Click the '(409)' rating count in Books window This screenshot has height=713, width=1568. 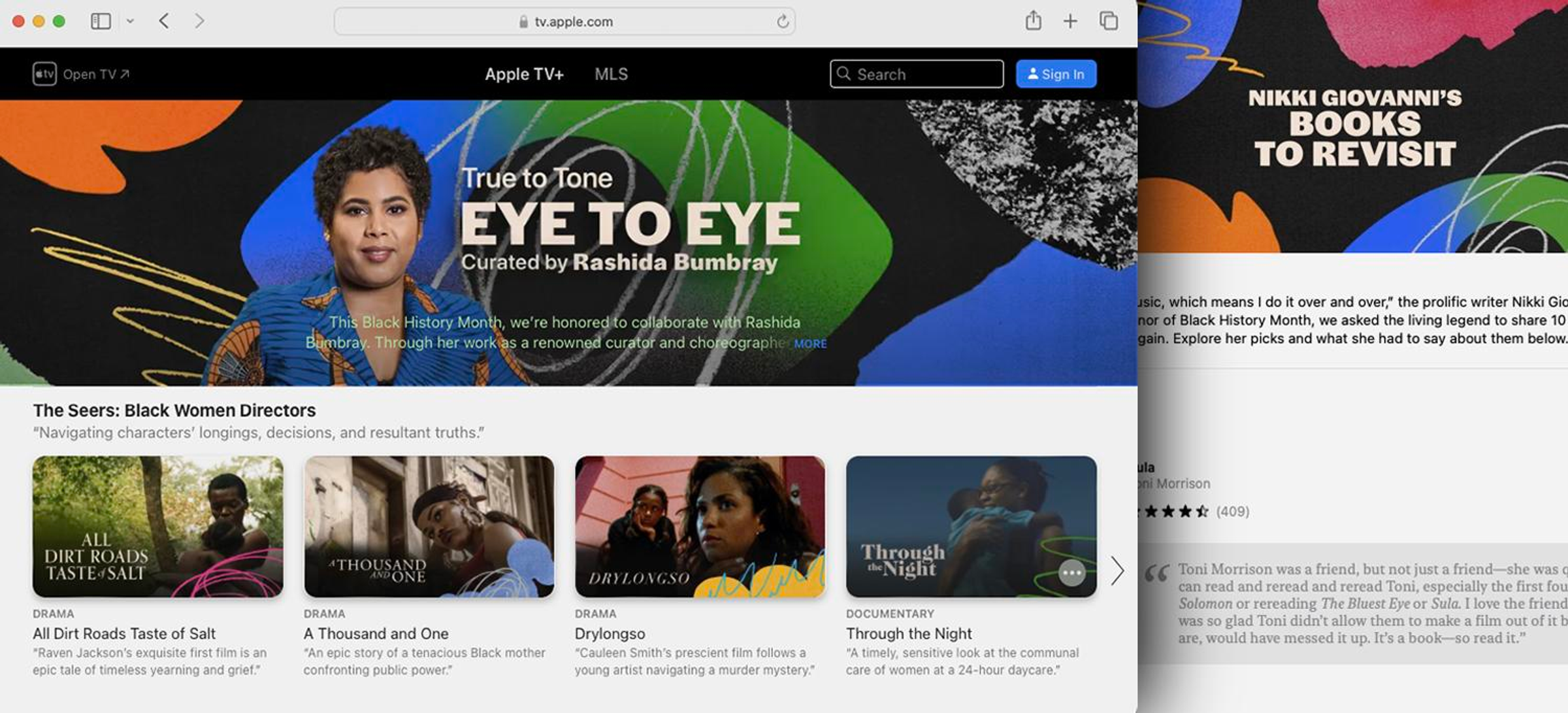1232,512
